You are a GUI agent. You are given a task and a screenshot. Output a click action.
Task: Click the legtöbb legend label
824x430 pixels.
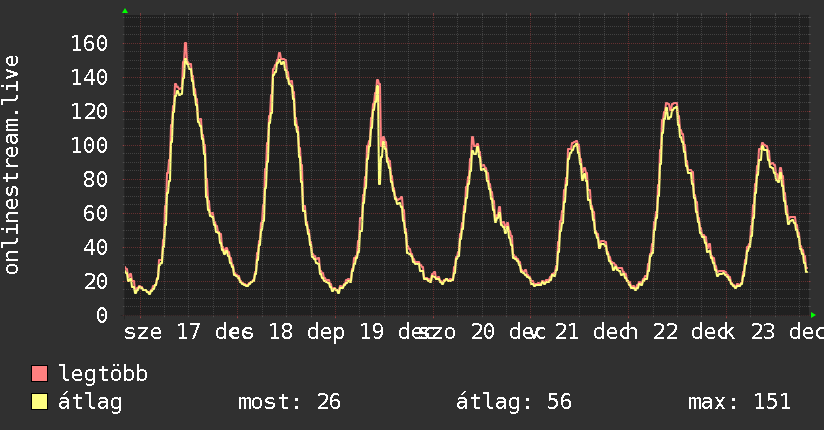(103, 374)
